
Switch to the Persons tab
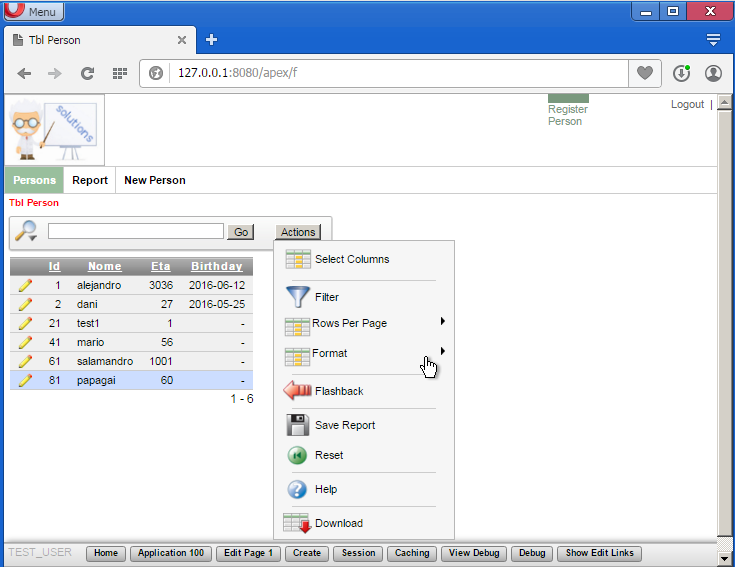[x=34, y=180]
